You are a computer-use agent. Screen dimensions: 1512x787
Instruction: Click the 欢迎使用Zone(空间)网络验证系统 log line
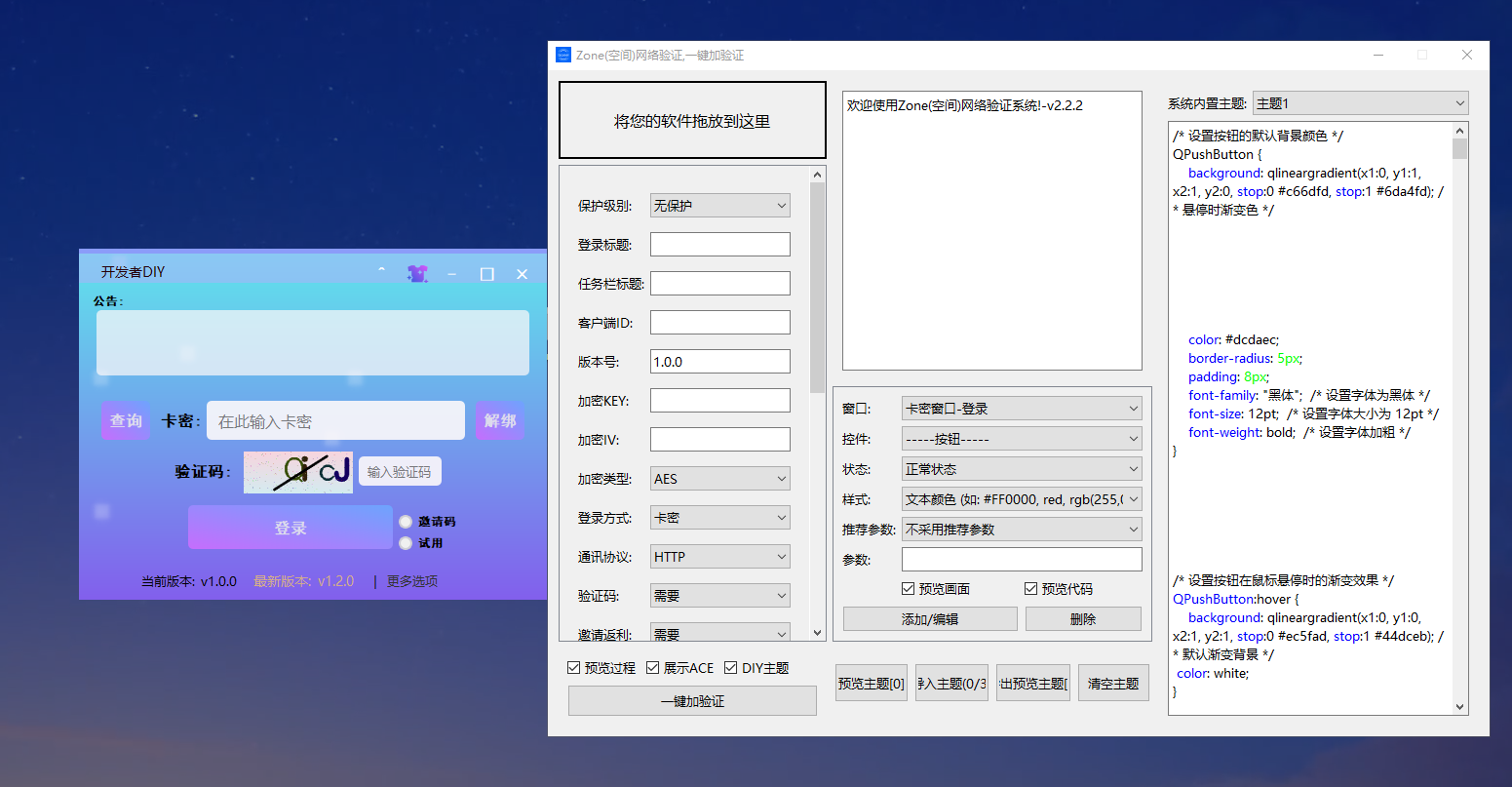965,105
